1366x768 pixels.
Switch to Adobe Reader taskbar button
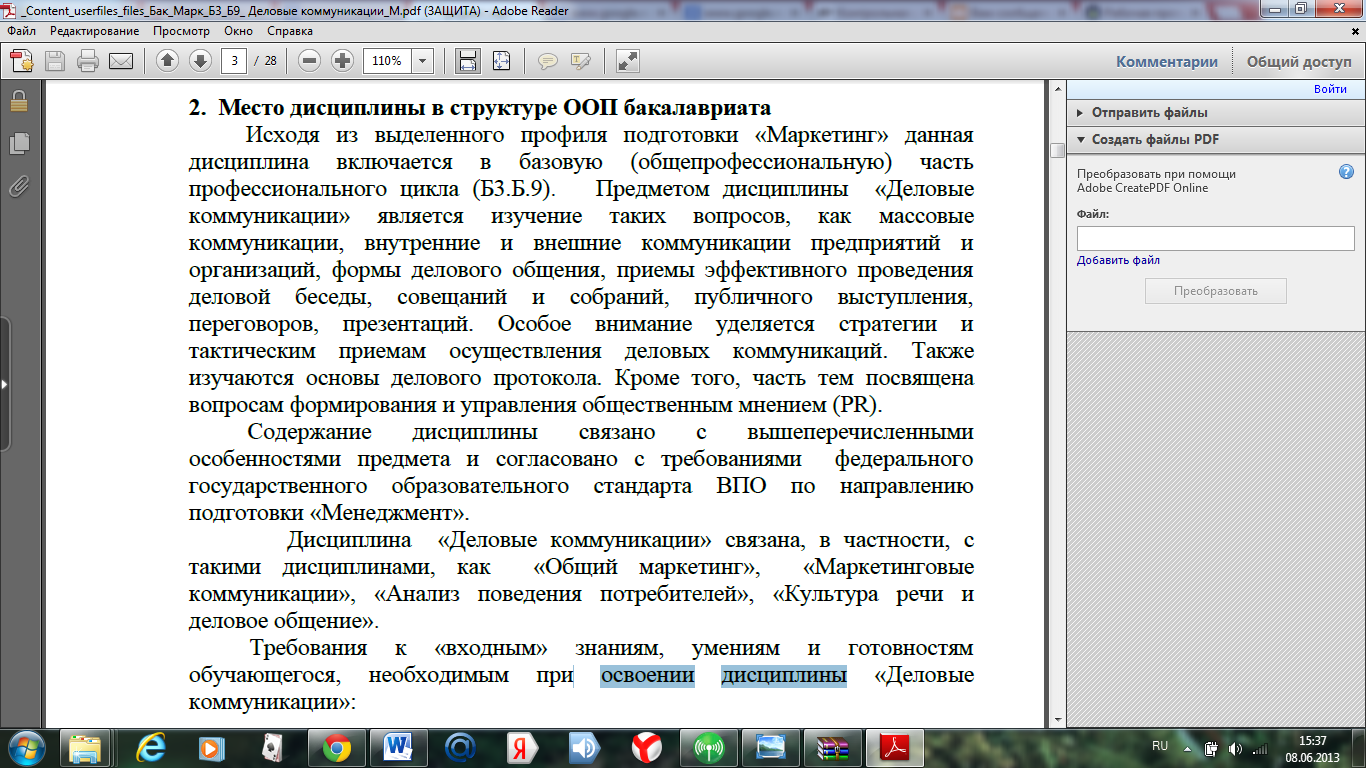pyautogui.click(x=893, y=747)
